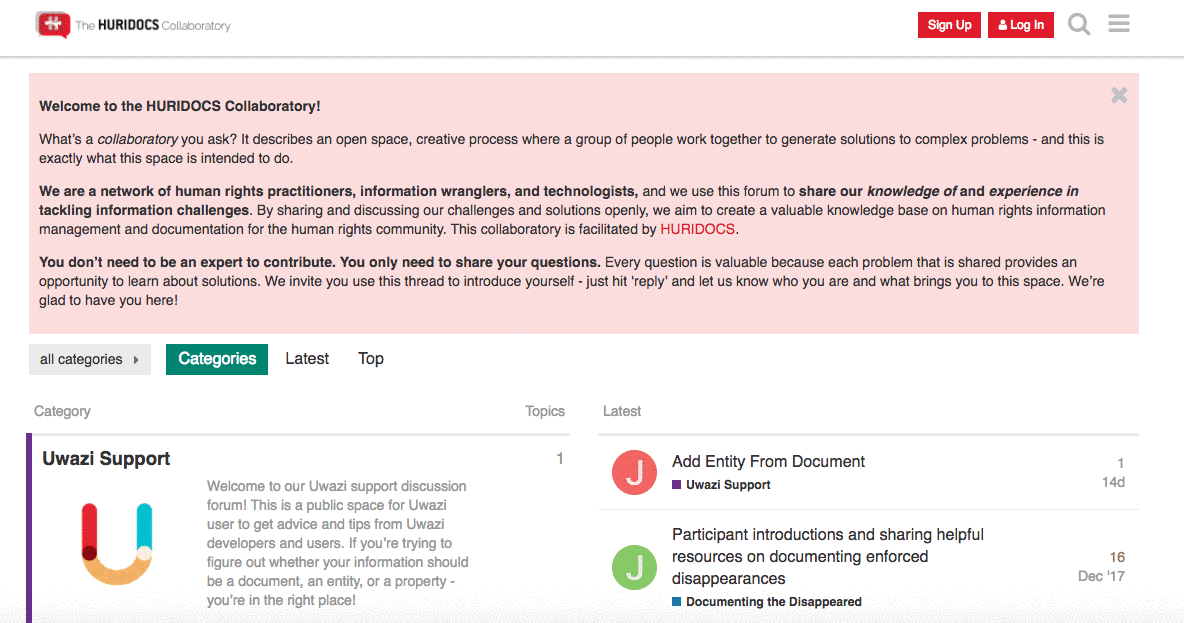
Task: Open the Uwazi Support category heading
Action: pyautogui.click(x=106, y=458)
